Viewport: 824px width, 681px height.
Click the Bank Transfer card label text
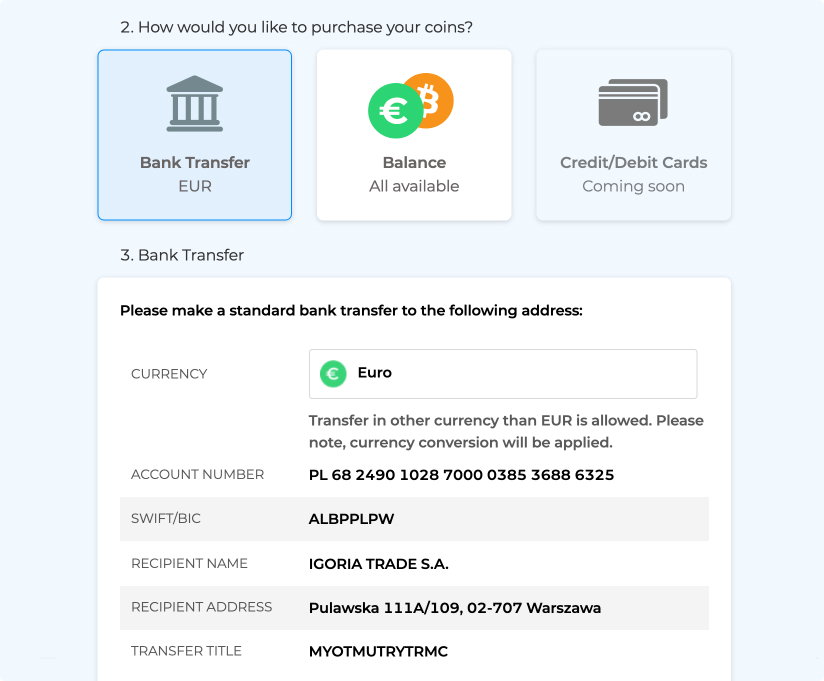coord(194,163)
